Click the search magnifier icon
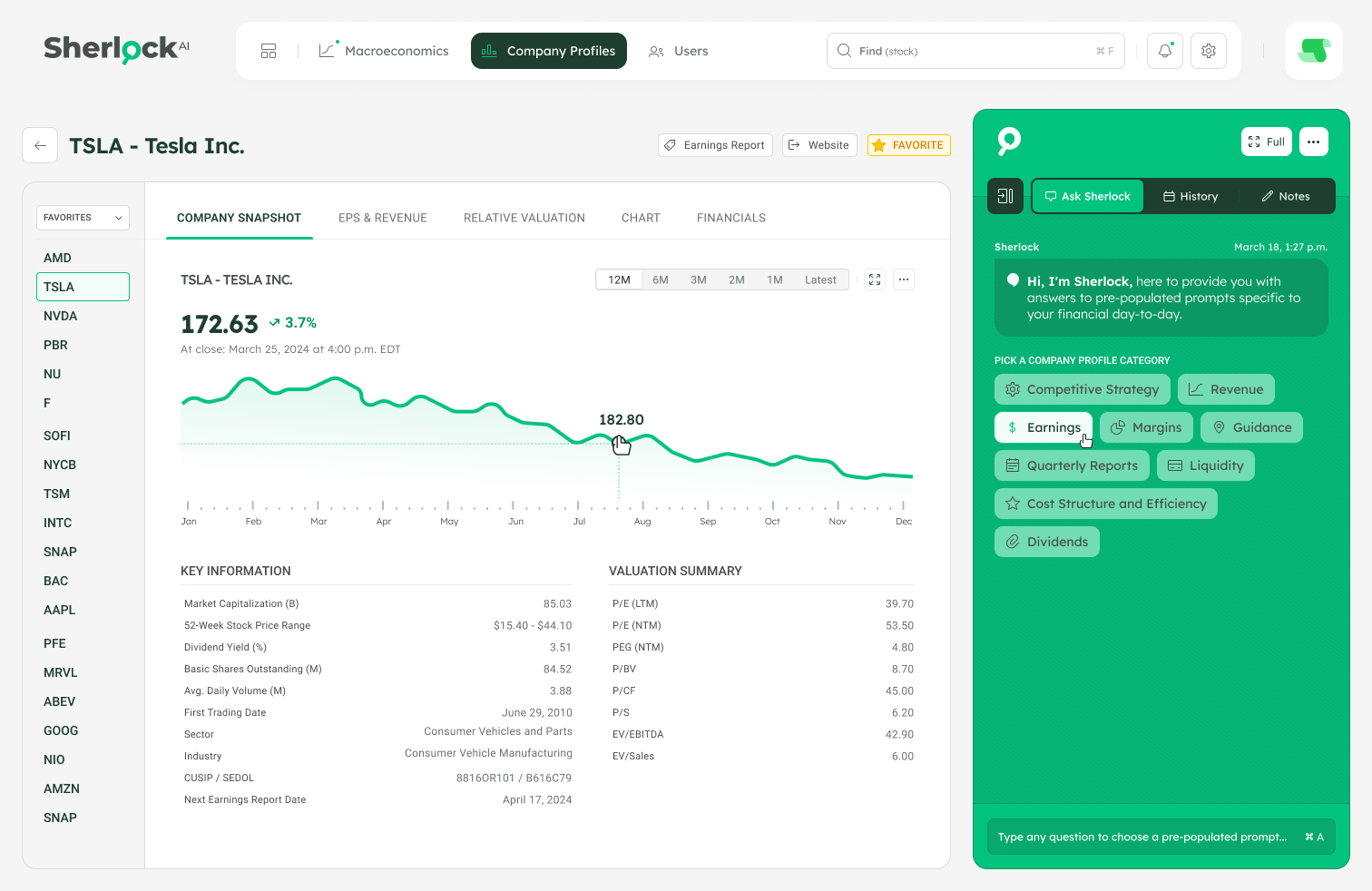Viewport: 1372px width, 891px height. point(844,51)
